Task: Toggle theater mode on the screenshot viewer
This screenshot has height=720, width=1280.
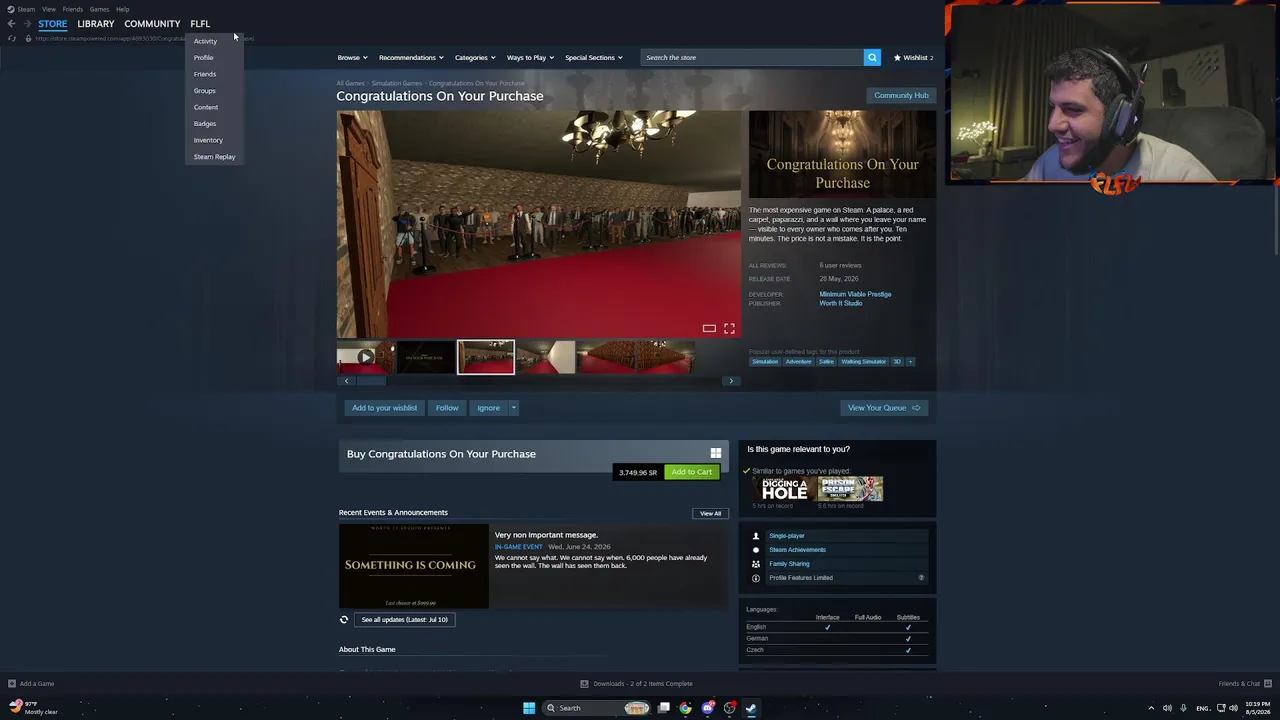Action: point(709,328)
